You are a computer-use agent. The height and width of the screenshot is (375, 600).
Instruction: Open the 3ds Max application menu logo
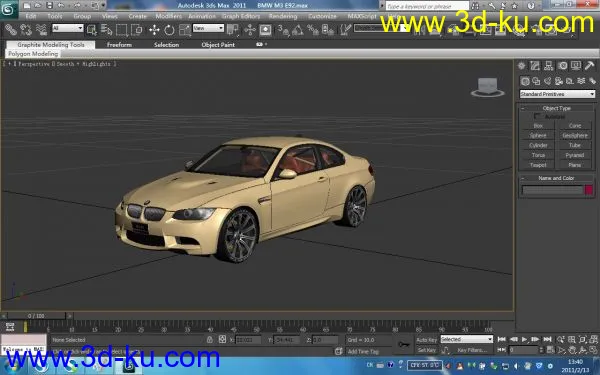click(8, 8)
